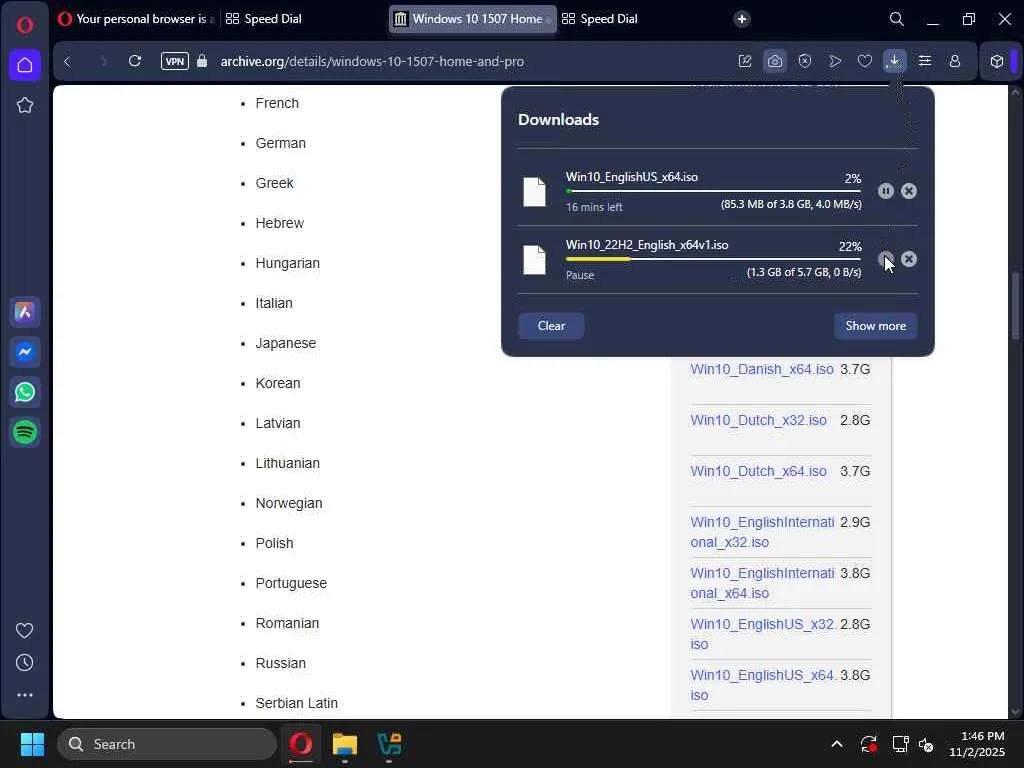Download Win10_Dutch_x64.iso link
Screen dimensions: 1024x768
tap(758, 471)
